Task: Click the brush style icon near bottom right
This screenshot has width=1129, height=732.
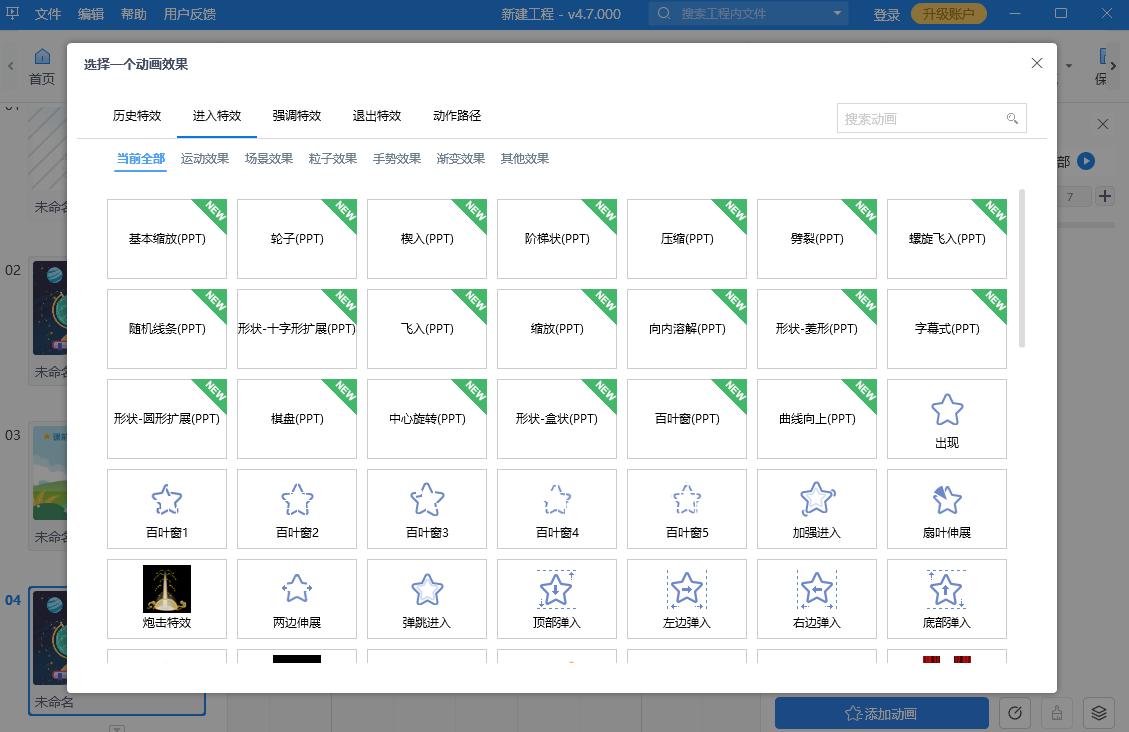Action: (x=1057, y=713)
